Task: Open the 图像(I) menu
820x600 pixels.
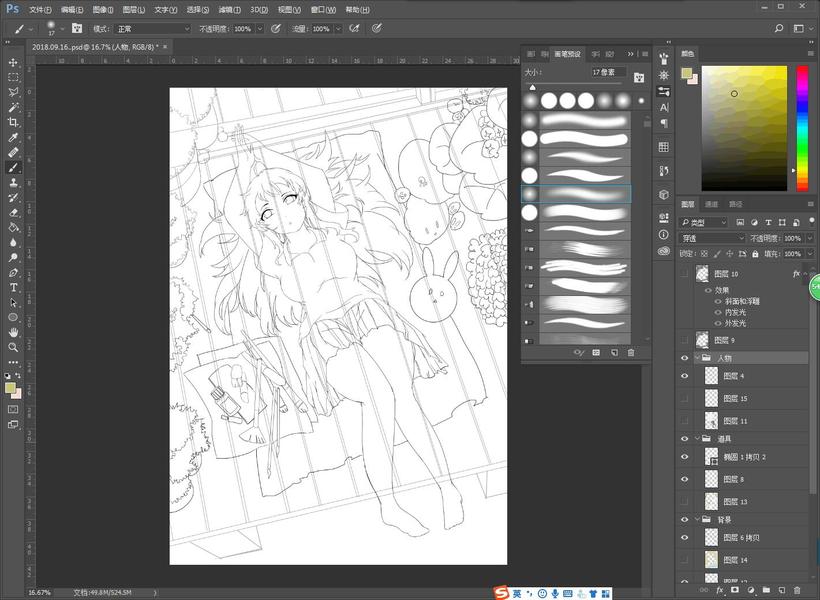Action: (x=103, y=9)
